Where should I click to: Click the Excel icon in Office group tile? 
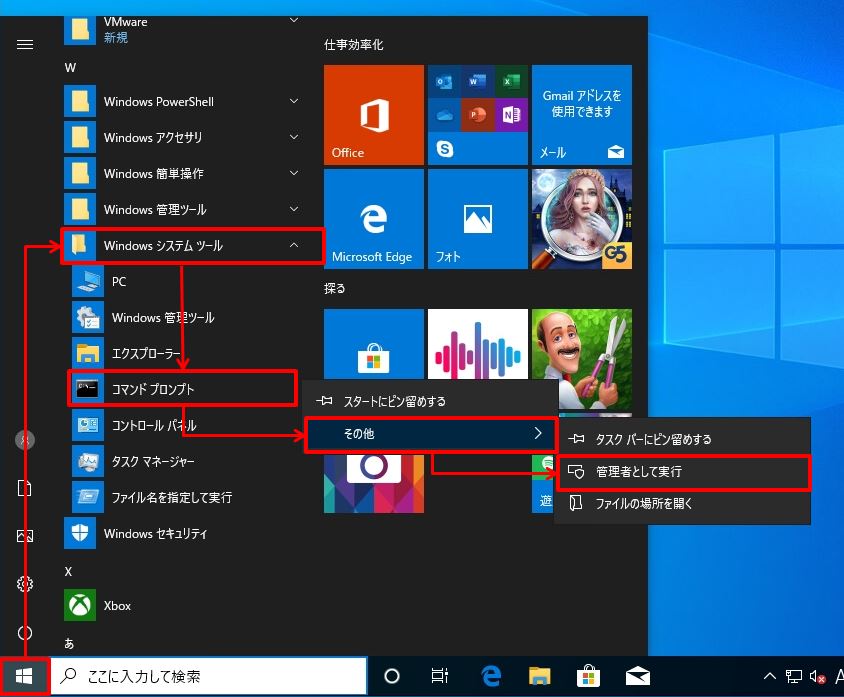(511, 81)
